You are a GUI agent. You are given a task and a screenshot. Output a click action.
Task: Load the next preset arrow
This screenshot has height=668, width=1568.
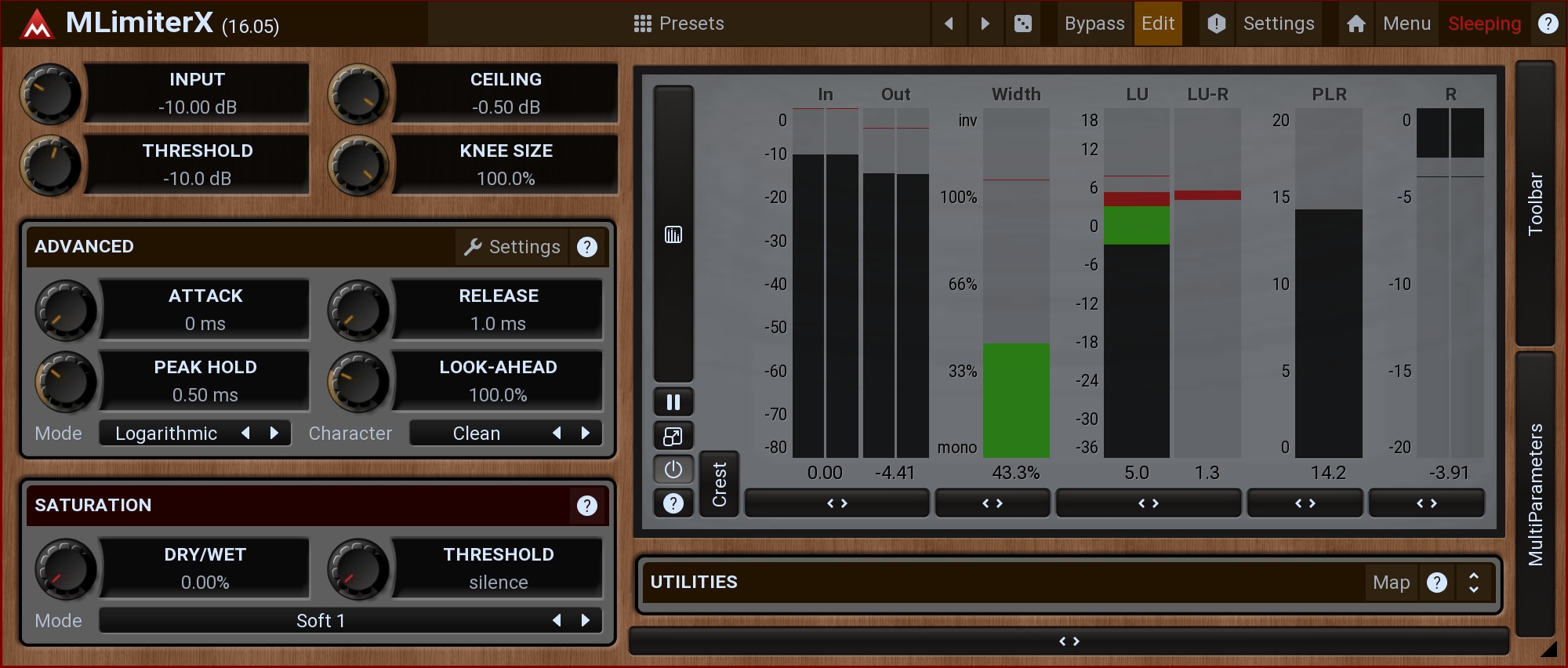coord(985,24)
